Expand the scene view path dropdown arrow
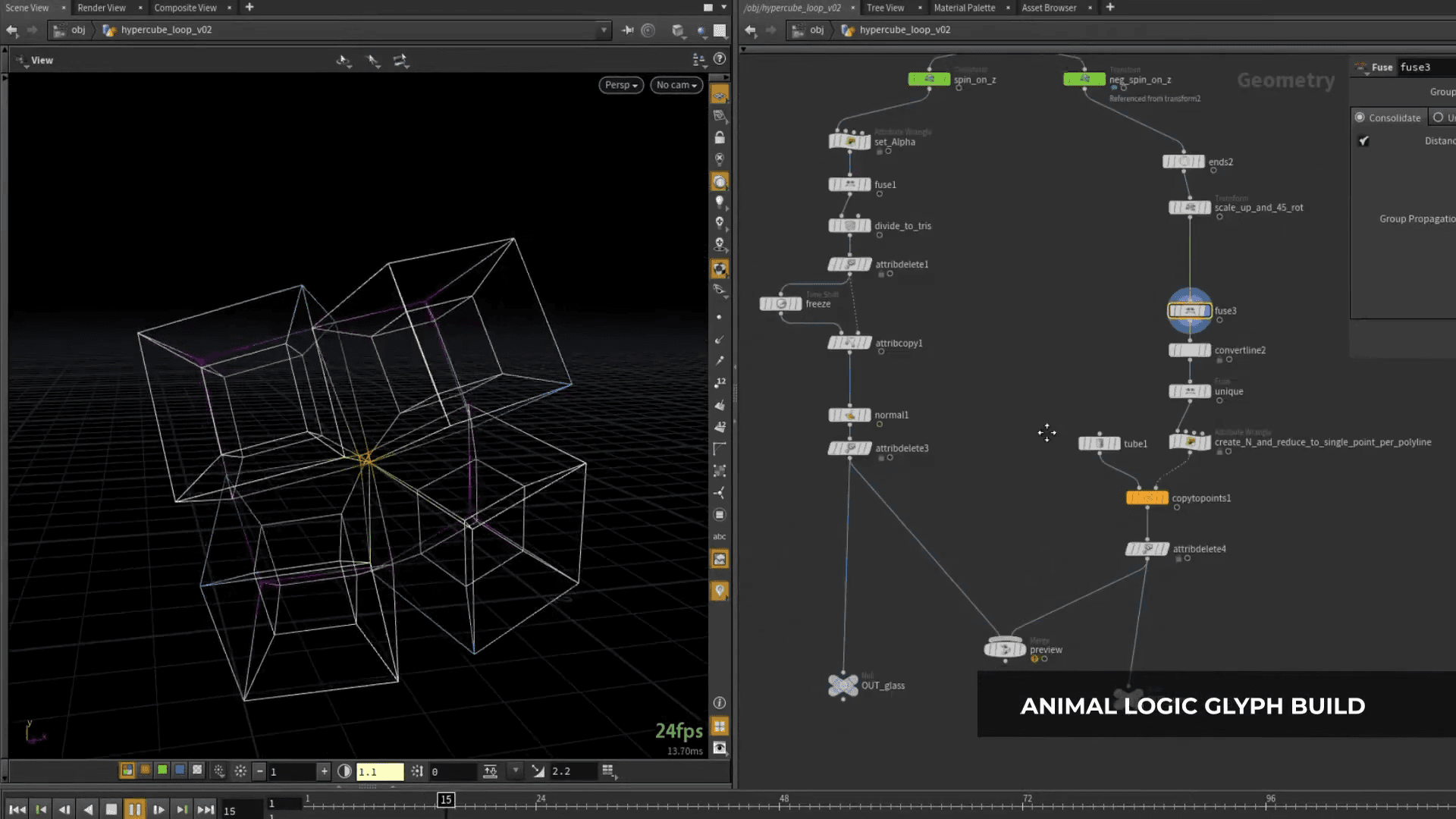Screen dimensions: 1456x819 (x=604, y=30)
